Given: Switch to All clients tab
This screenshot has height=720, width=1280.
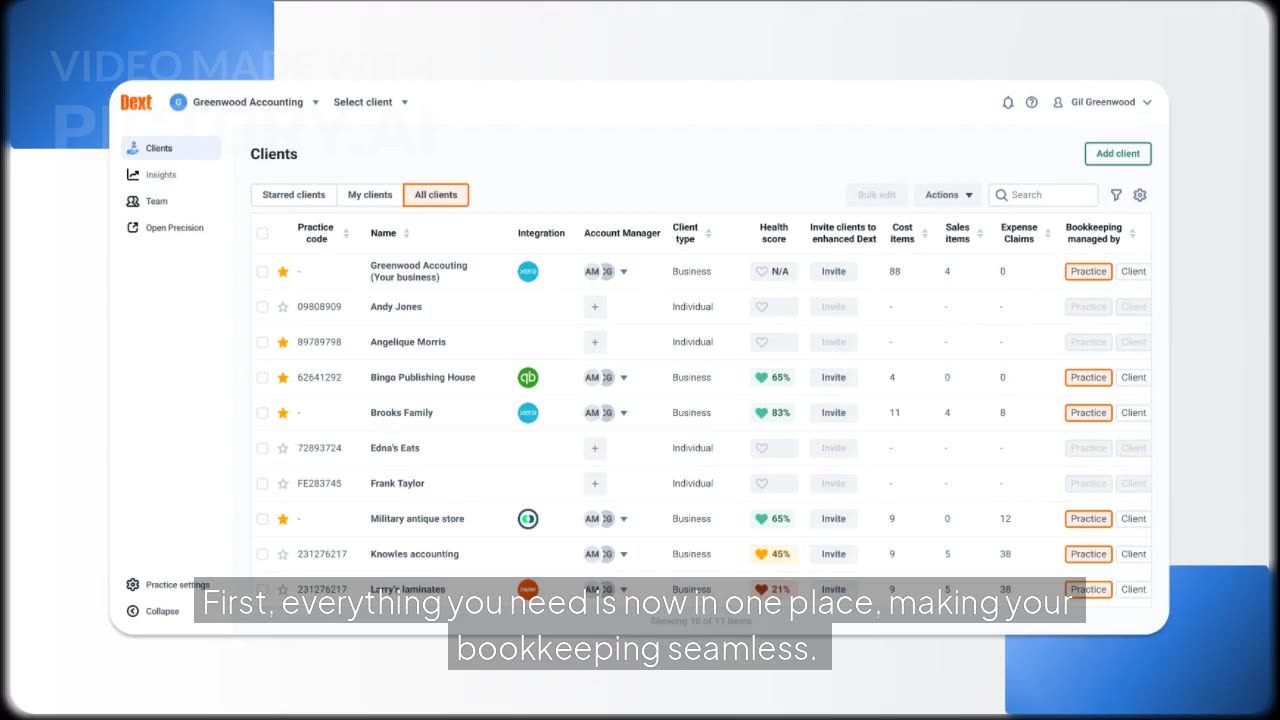Looking at the screenshot, I should pos(436,195).
